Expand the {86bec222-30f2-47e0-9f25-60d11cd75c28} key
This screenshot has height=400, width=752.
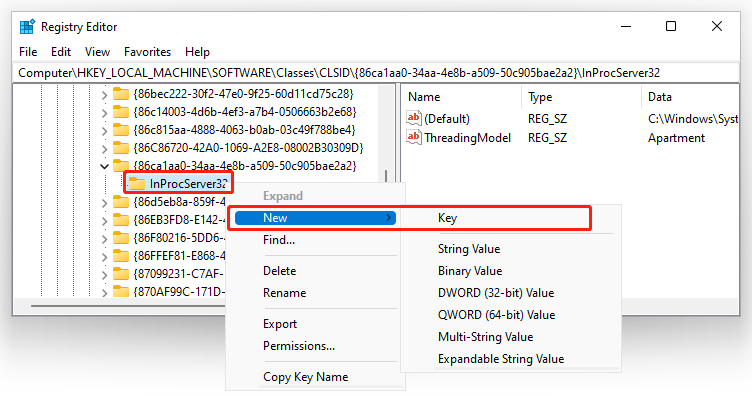pos(104,95)
